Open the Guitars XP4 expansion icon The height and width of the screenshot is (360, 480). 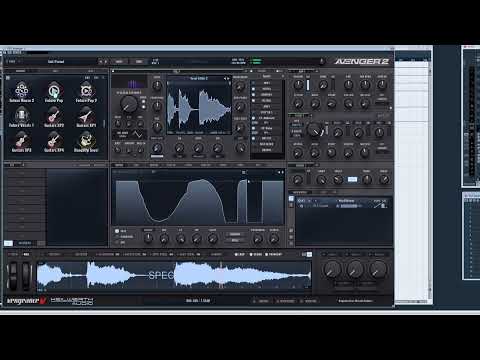pyautogui.click(x=54, y=141)
